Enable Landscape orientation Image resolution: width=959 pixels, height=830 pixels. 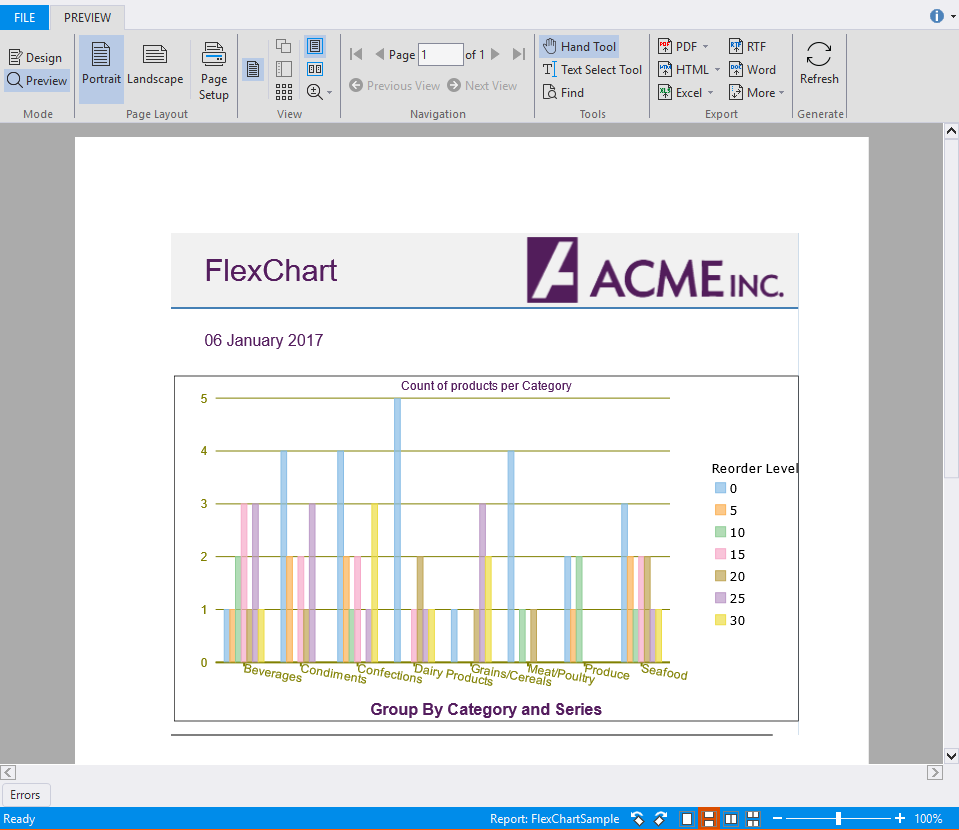click(155, 68)
